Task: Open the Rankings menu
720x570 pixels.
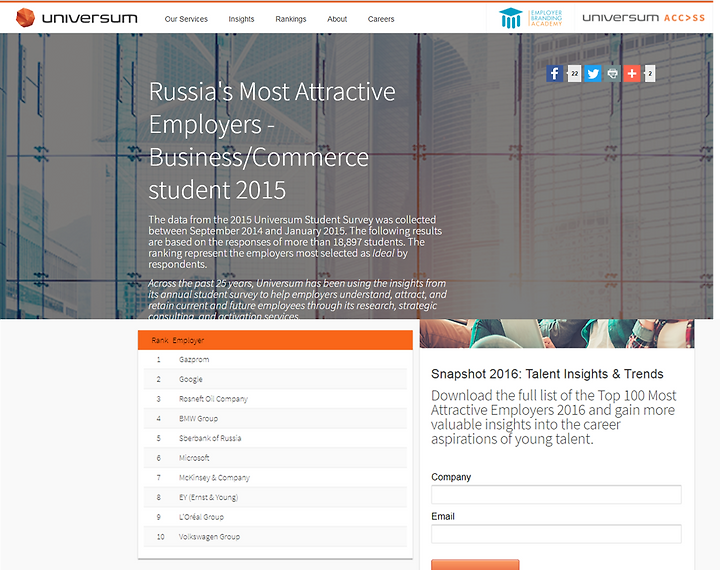Action: point(291,19)
